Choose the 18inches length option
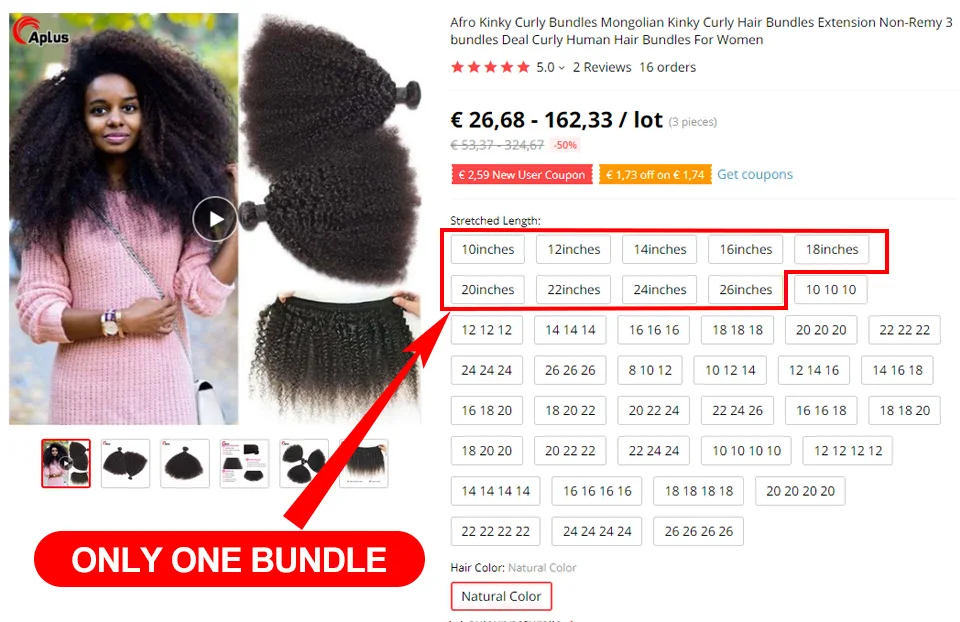 [831, 249]
